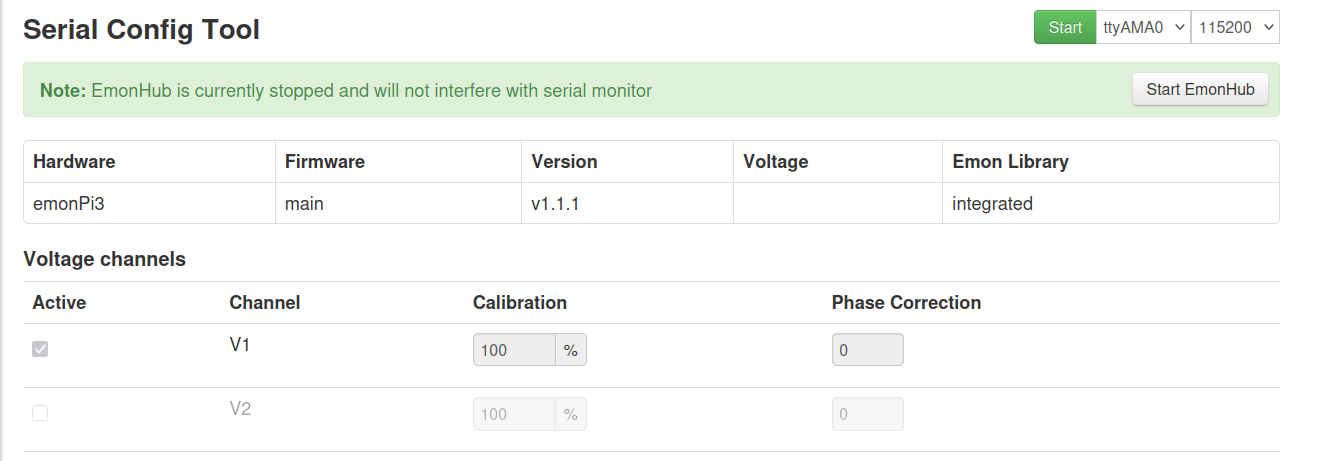This screenshot has height=461, width=1323.
Task: Click the V1 channel label
Action: (240, 345)
